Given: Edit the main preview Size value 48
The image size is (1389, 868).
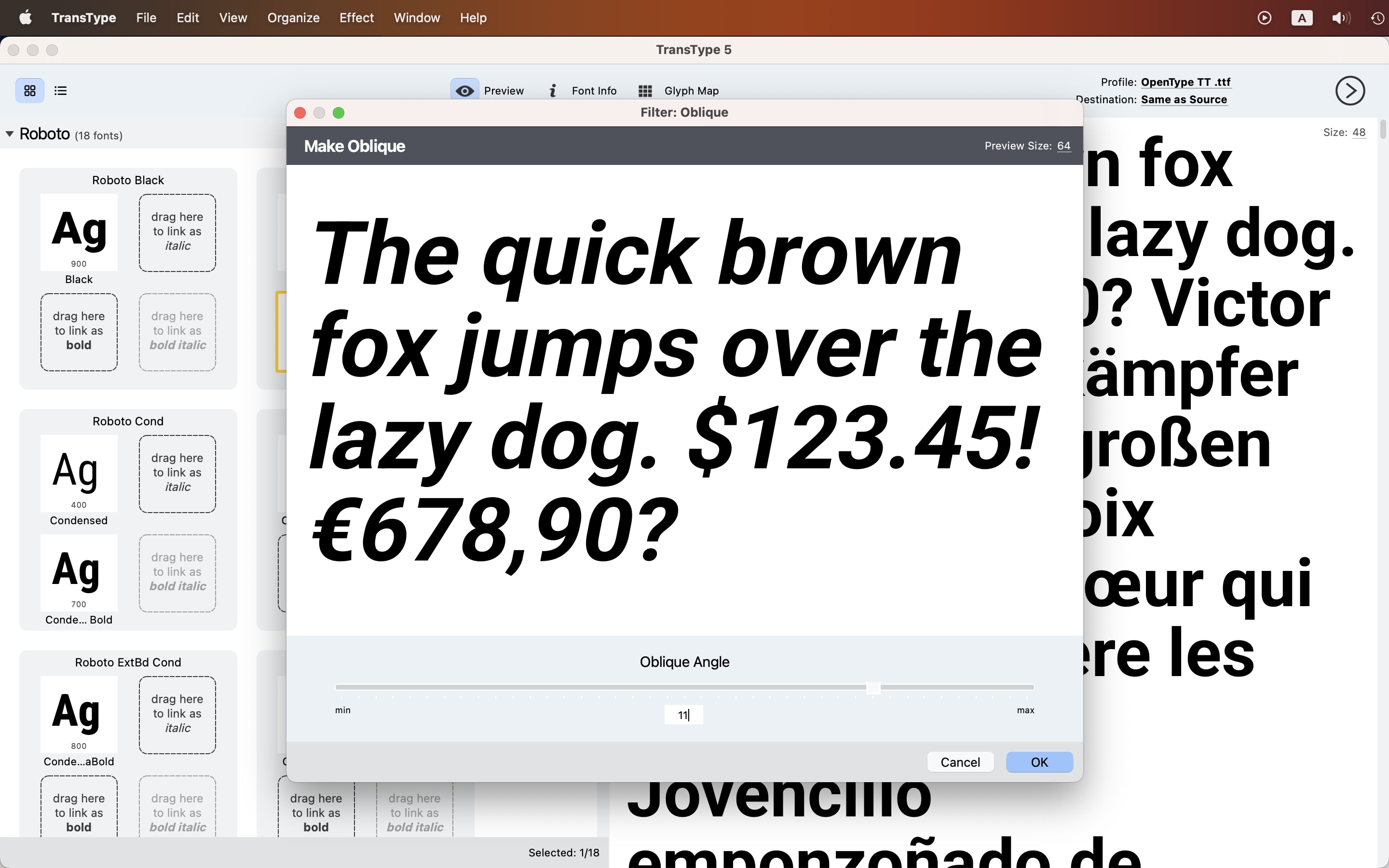Looking at the screenshot, I should [x=1359, y=132].
